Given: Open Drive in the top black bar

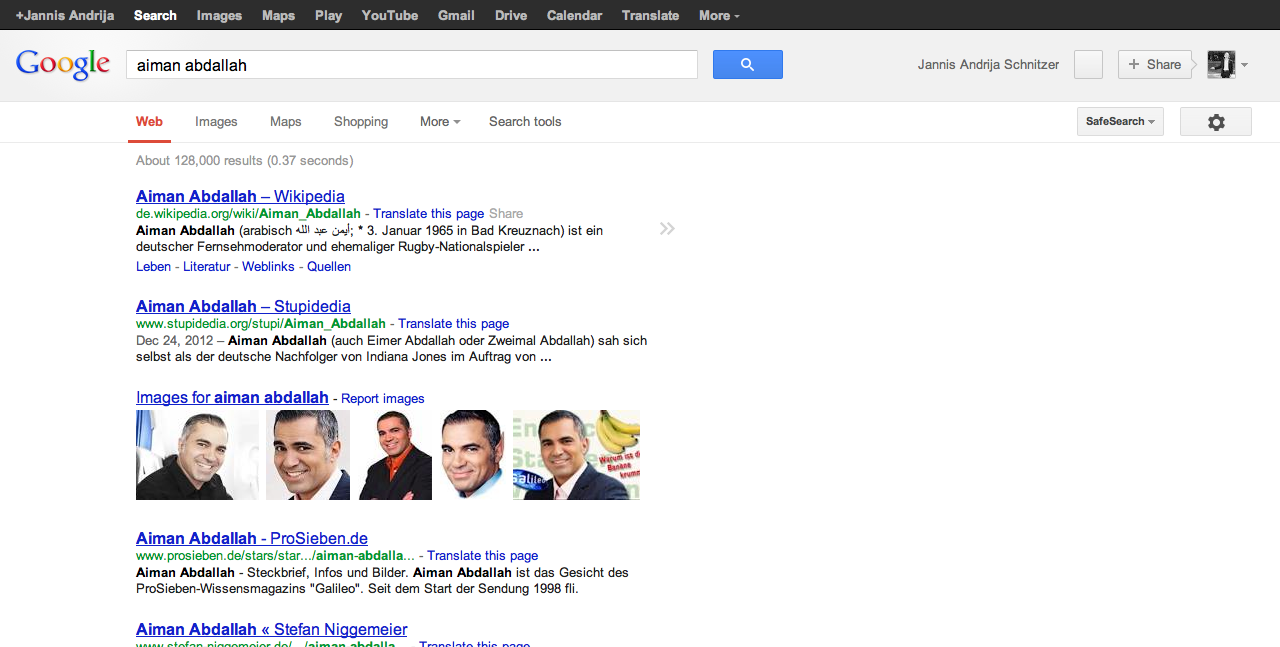Looking at the screenshot, I should coord(511,15).
